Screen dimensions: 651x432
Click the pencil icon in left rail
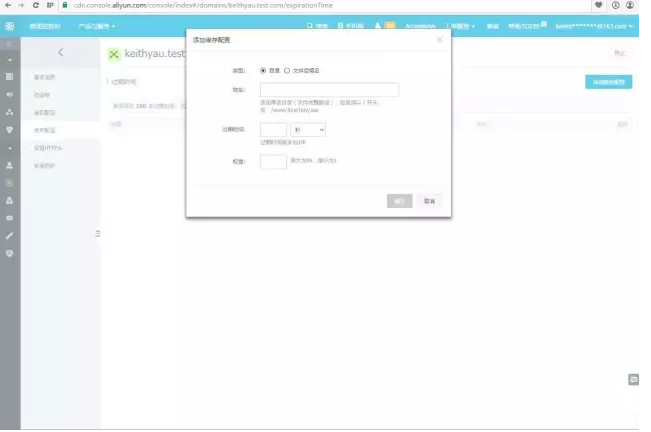(x=9, y=235)
